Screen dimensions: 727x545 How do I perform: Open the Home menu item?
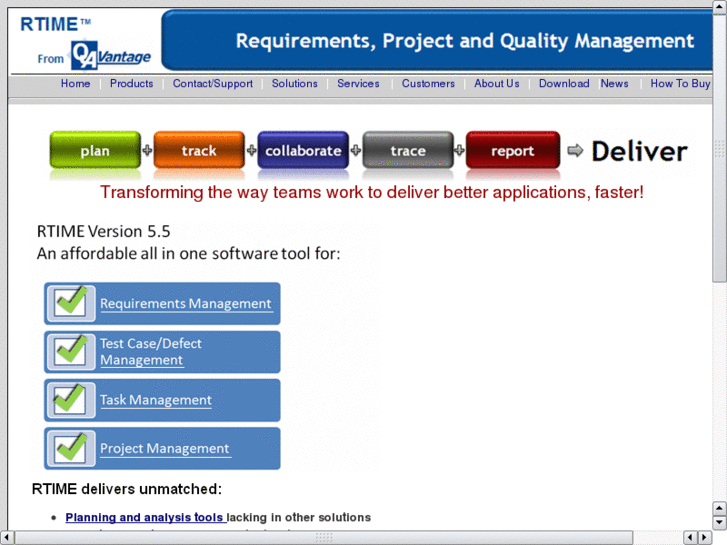tap(76, 83)
